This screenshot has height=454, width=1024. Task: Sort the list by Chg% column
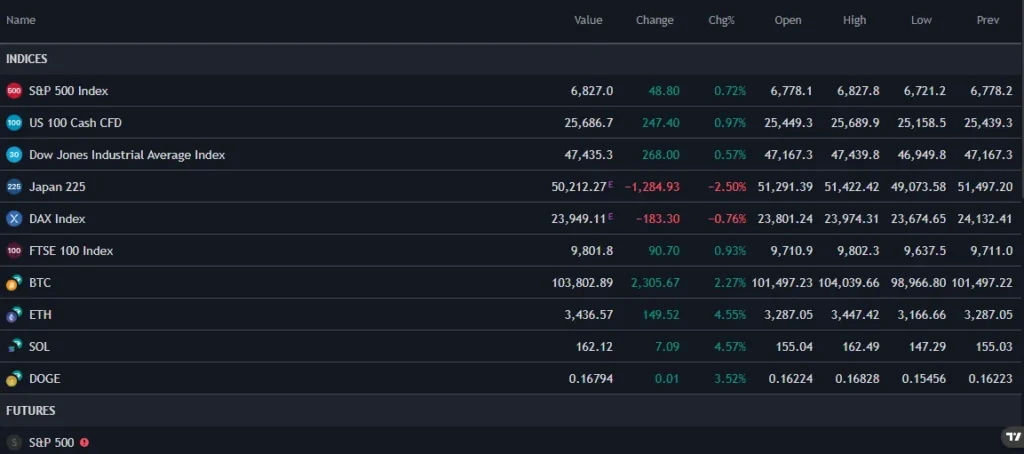[721, 20]
